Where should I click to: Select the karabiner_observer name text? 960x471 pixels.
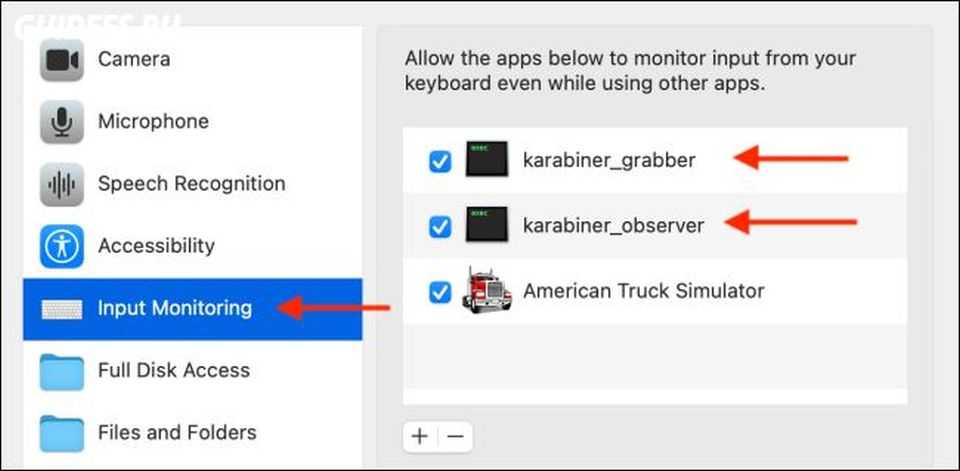click(613, 226)
